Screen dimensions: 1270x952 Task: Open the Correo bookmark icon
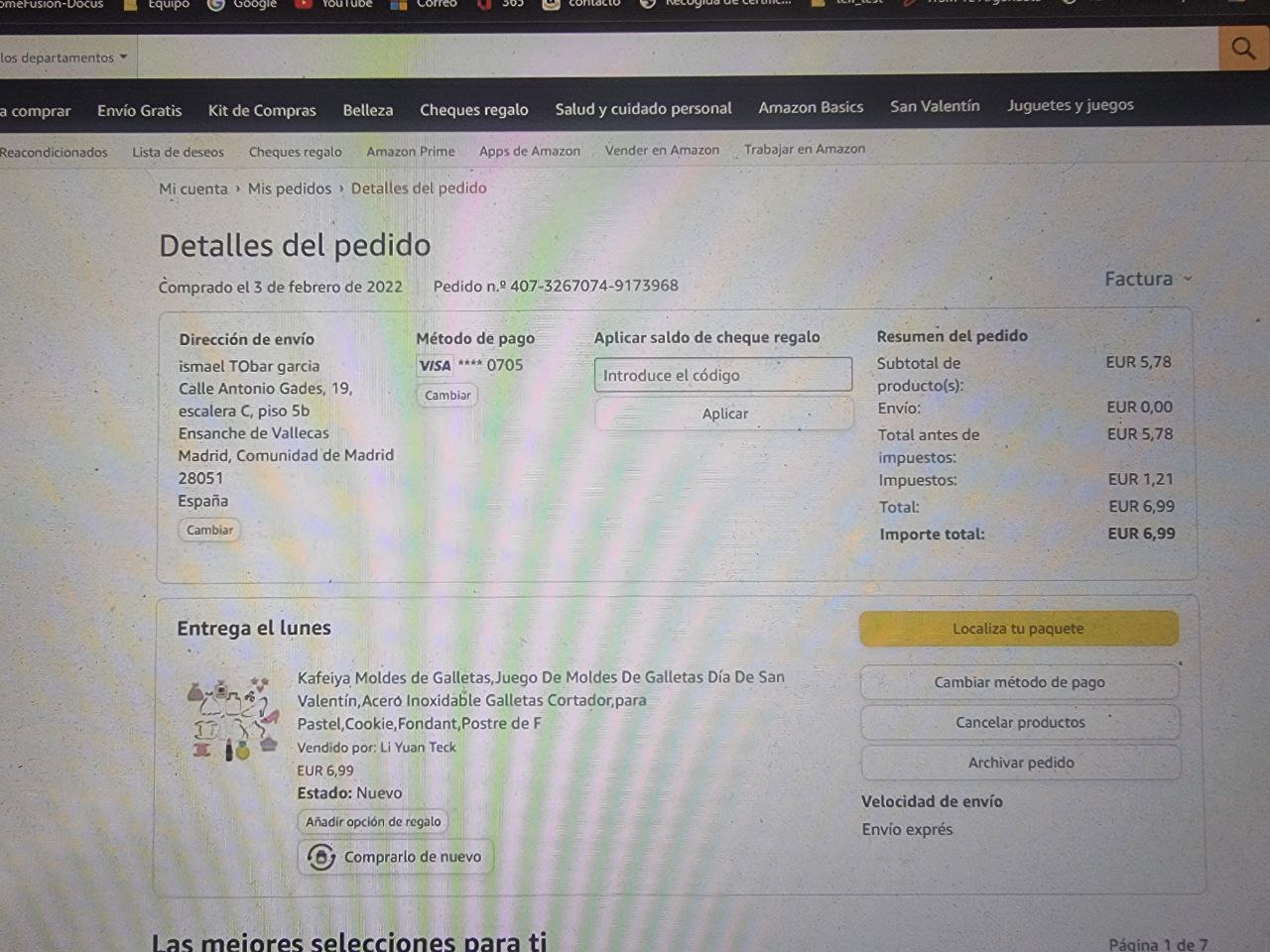click(x=398, y=4)
